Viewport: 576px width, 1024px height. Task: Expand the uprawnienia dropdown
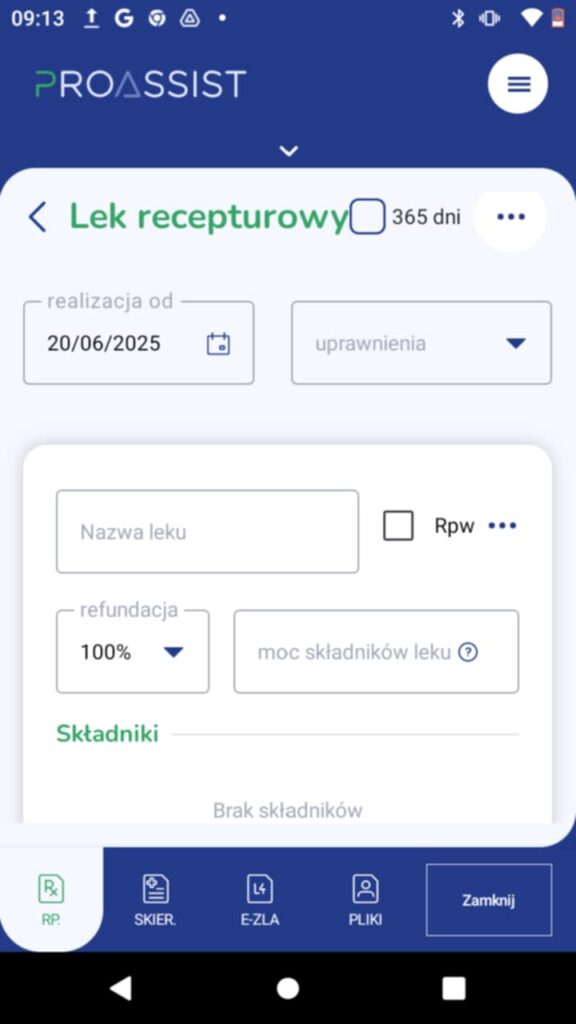[x=421, y=343]
